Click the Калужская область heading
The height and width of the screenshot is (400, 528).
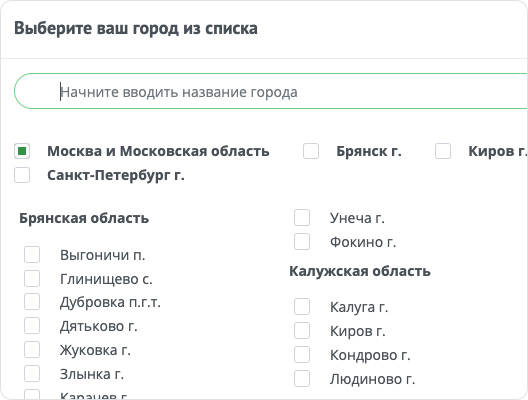point(360,271)
